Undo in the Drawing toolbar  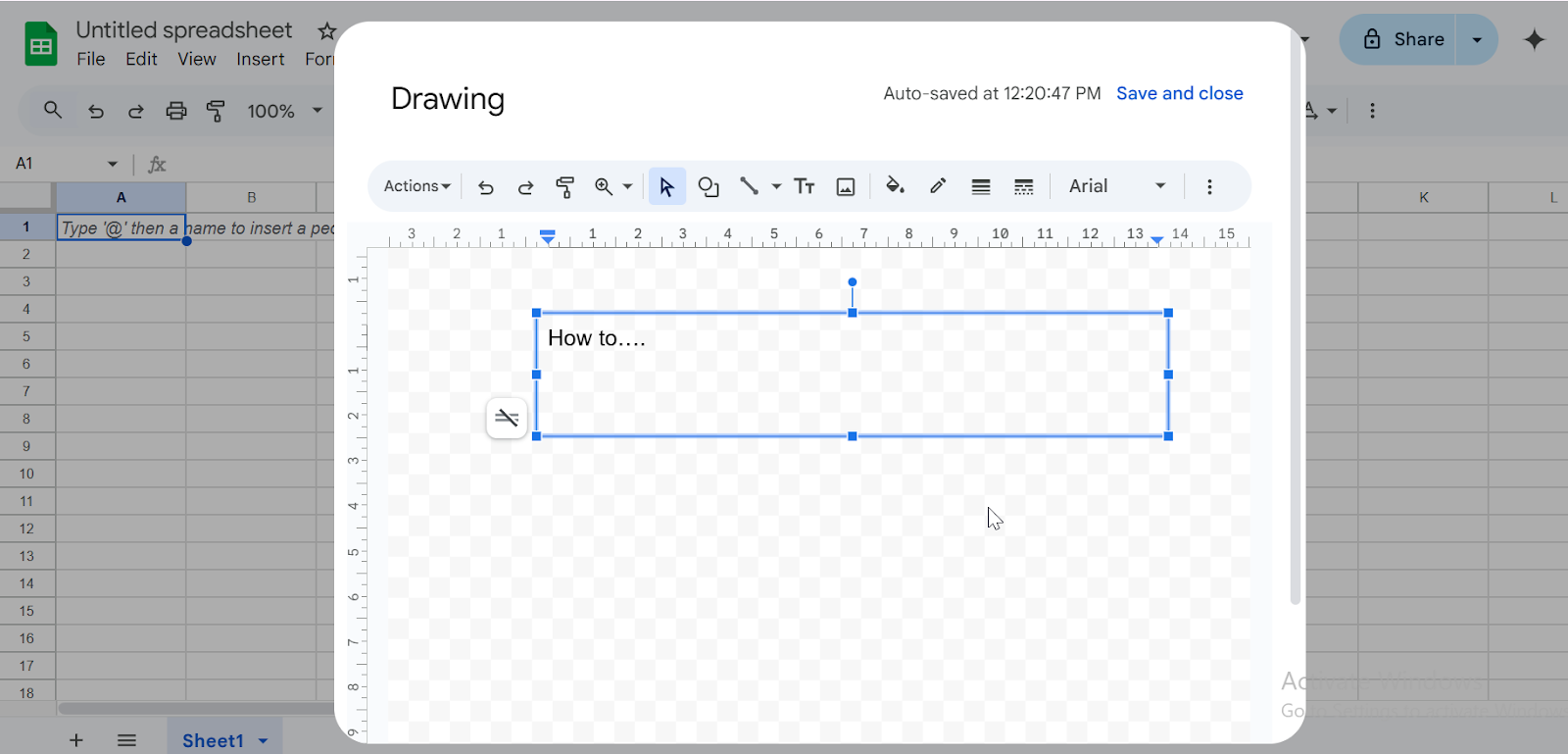[486, 186]
